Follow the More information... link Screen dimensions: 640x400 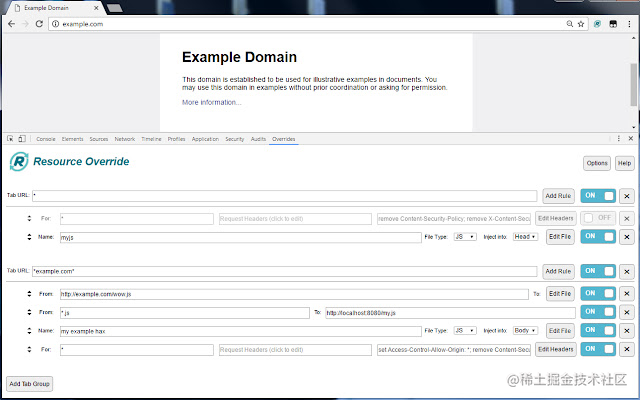(211, 102)
